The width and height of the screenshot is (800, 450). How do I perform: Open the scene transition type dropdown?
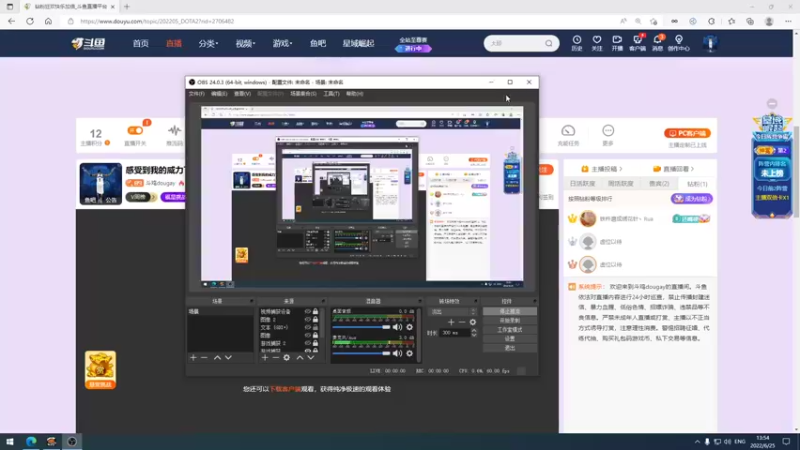point(453,311)
